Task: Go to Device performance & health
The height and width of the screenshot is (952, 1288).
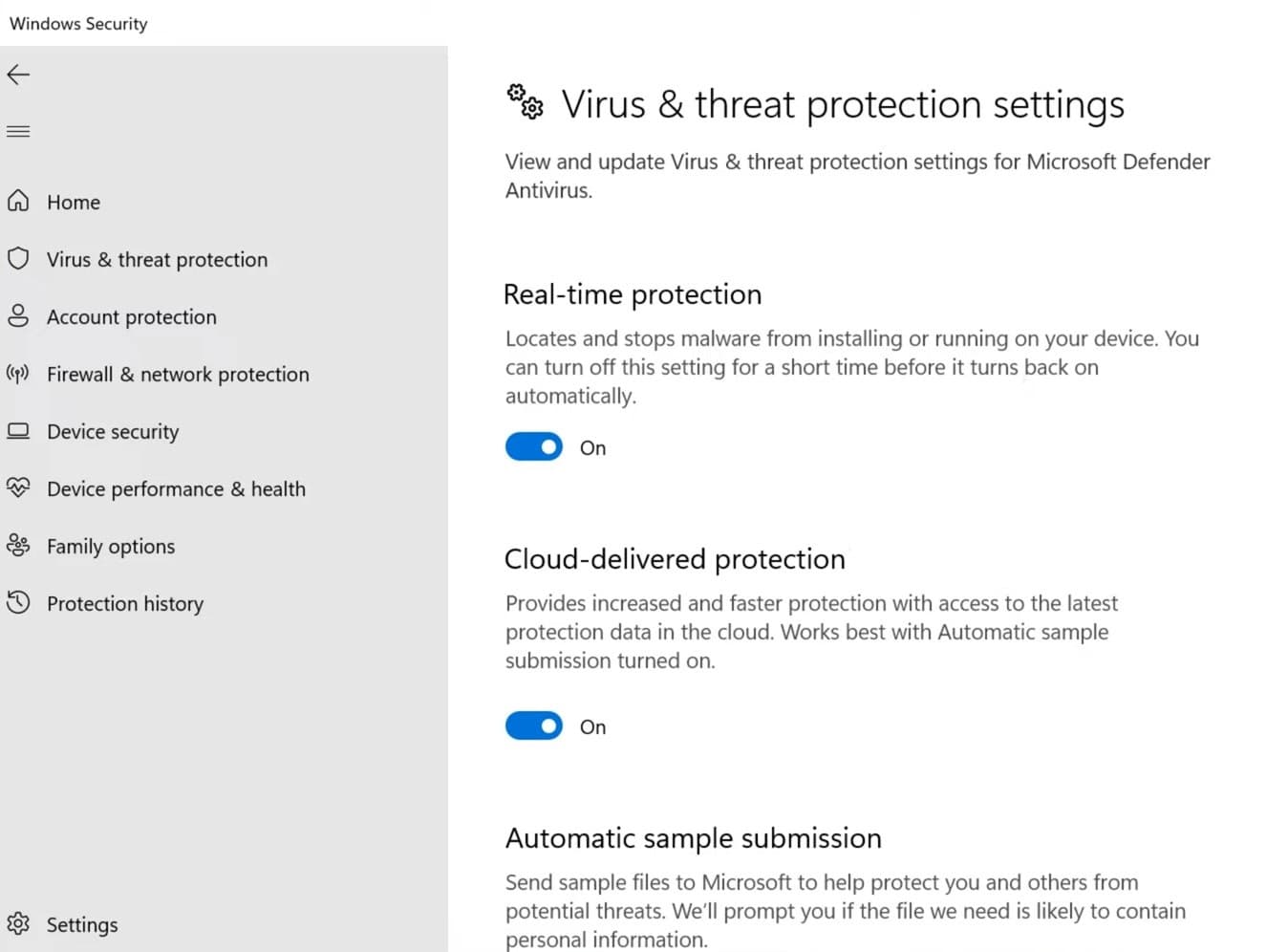Action: 176,489
